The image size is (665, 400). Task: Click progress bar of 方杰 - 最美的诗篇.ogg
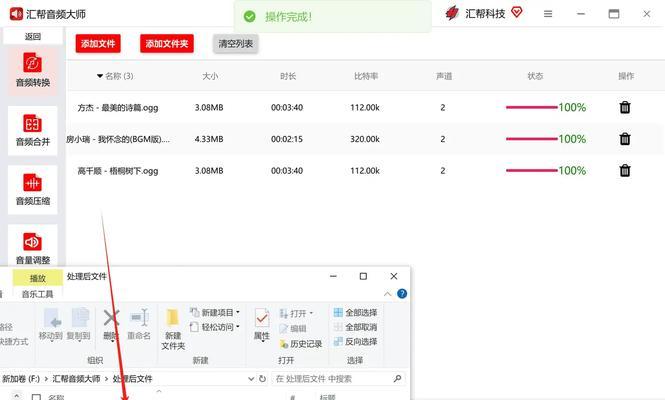531,107
